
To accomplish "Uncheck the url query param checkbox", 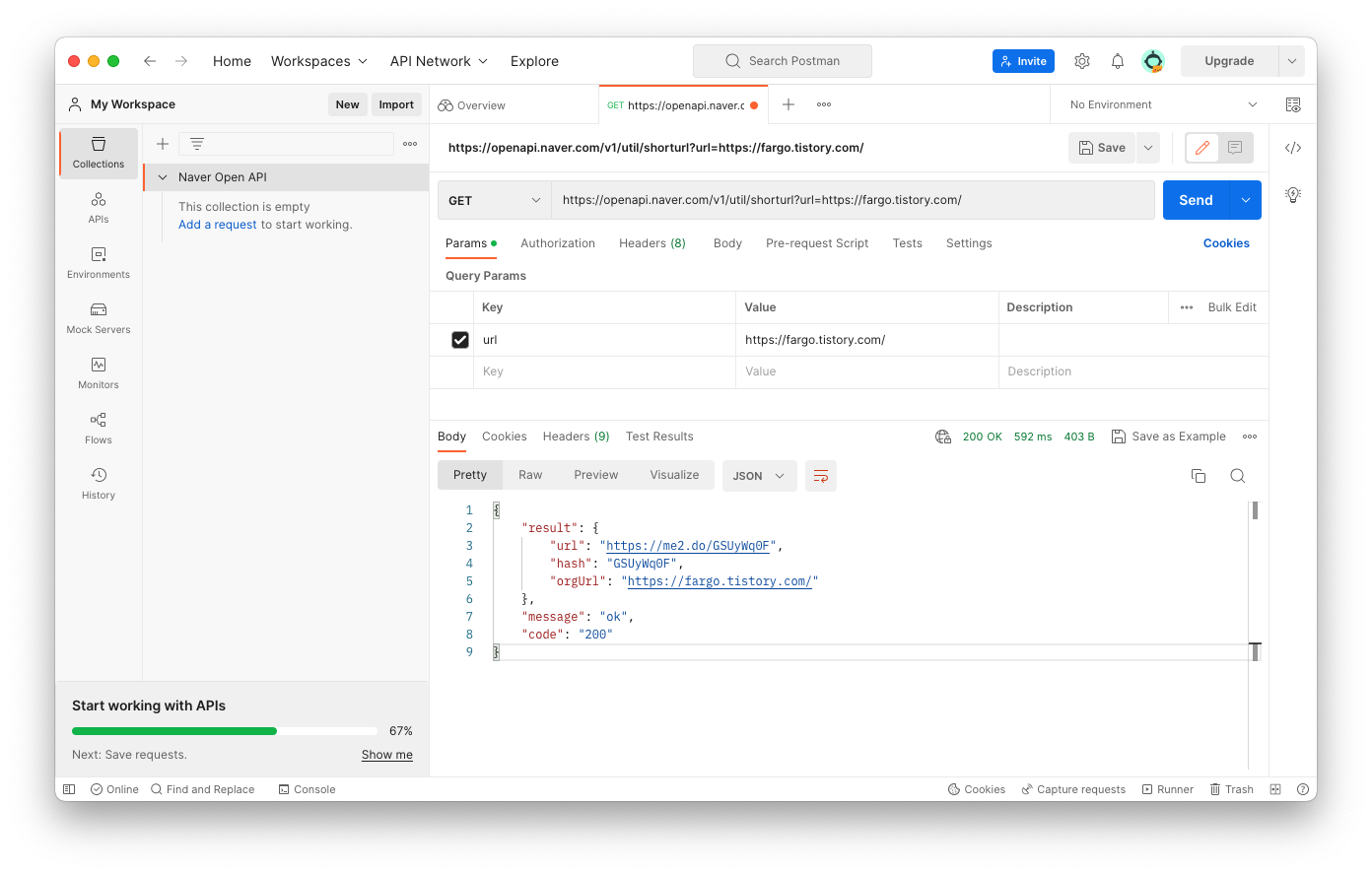I will 460,340.
